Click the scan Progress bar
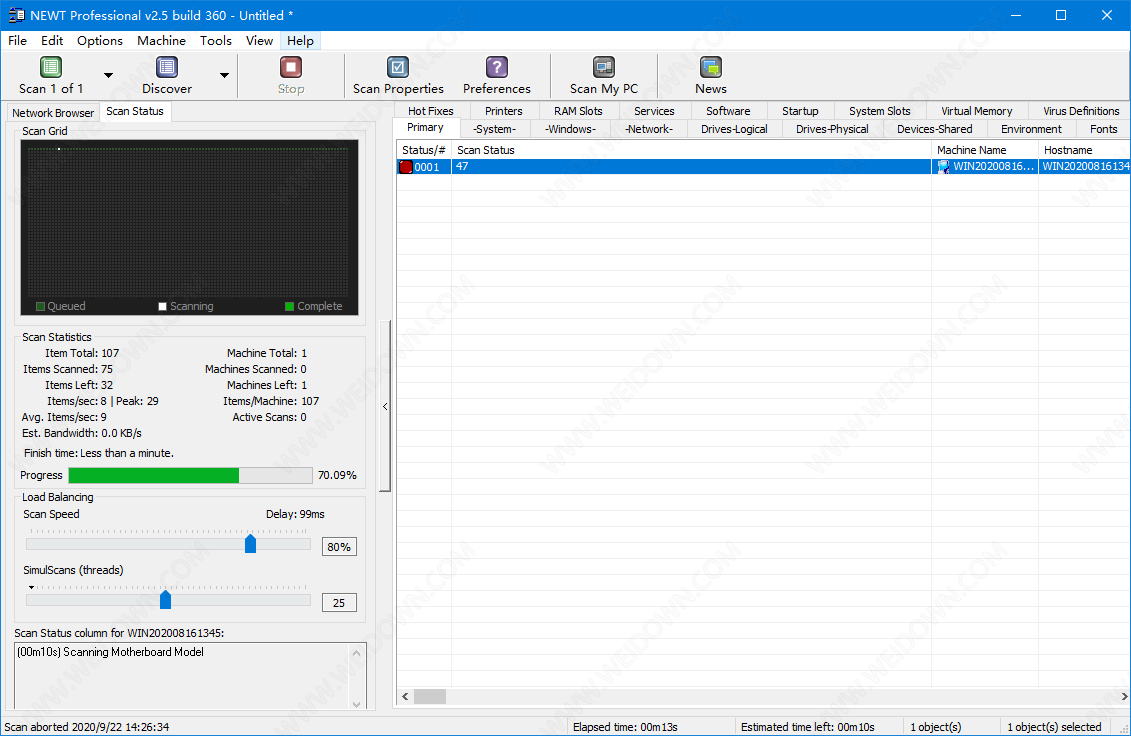Screen dimensions: 1131x736 tap(190, 475)
